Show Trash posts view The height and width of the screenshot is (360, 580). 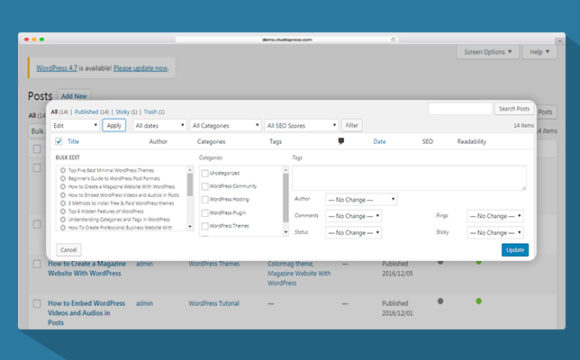(150, 112)
